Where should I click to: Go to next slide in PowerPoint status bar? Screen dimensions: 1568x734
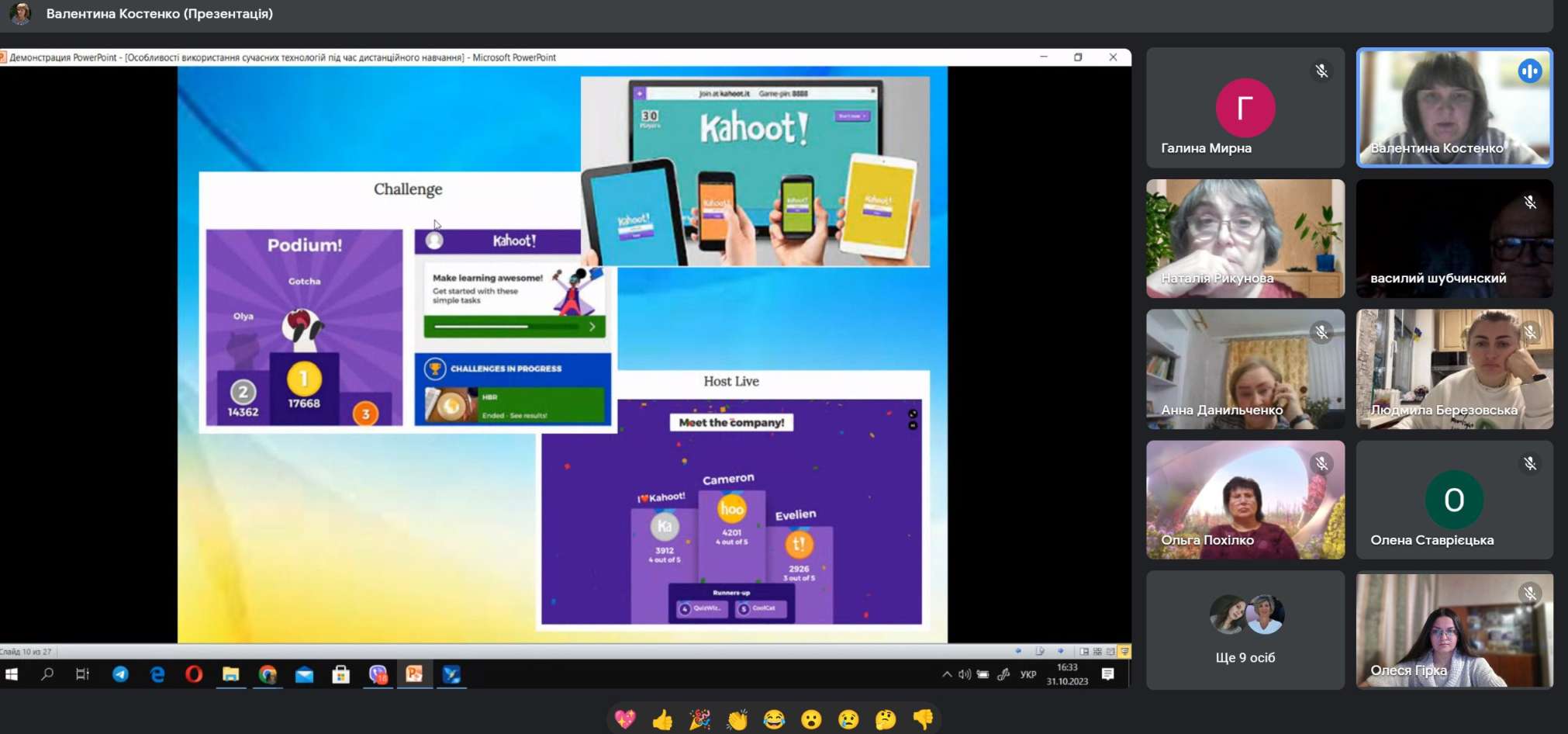(1061, 651)
